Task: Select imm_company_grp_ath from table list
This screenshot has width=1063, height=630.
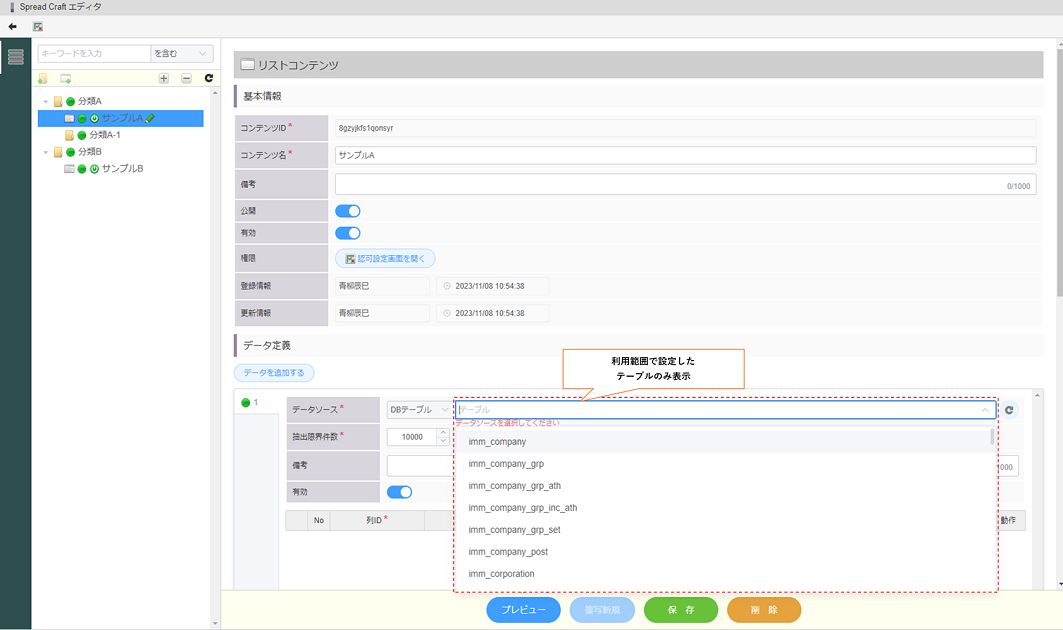Action: pos(514,486)
